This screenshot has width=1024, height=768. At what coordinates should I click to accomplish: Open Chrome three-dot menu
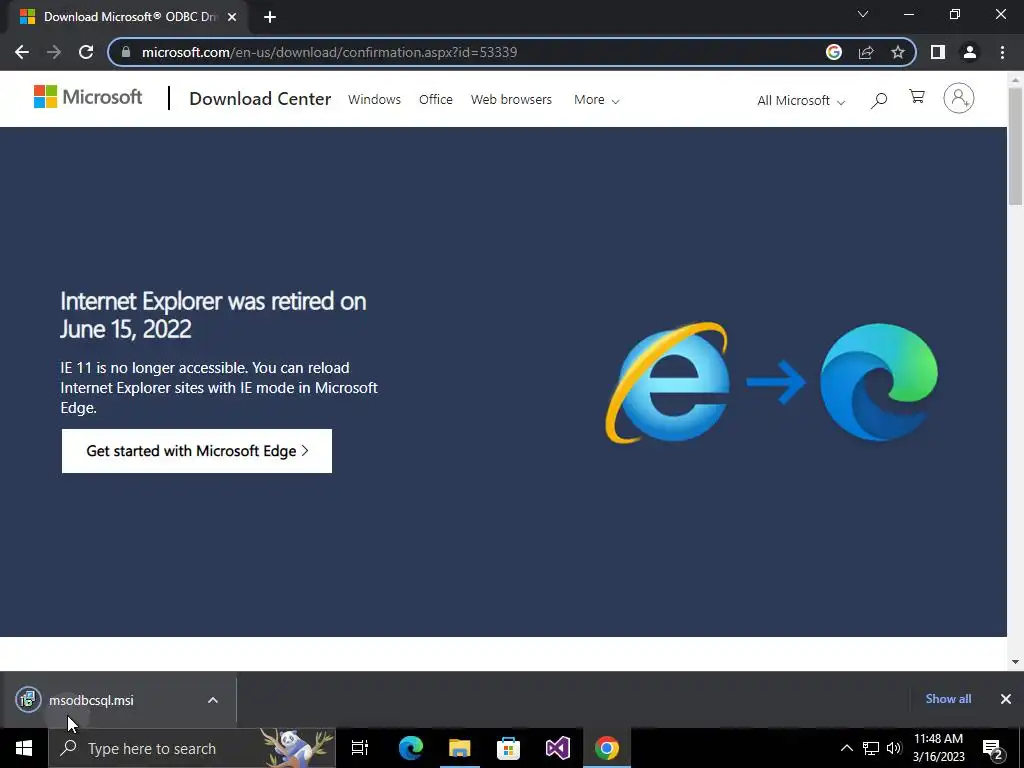pyautogui.click(x=1002, y=52)
